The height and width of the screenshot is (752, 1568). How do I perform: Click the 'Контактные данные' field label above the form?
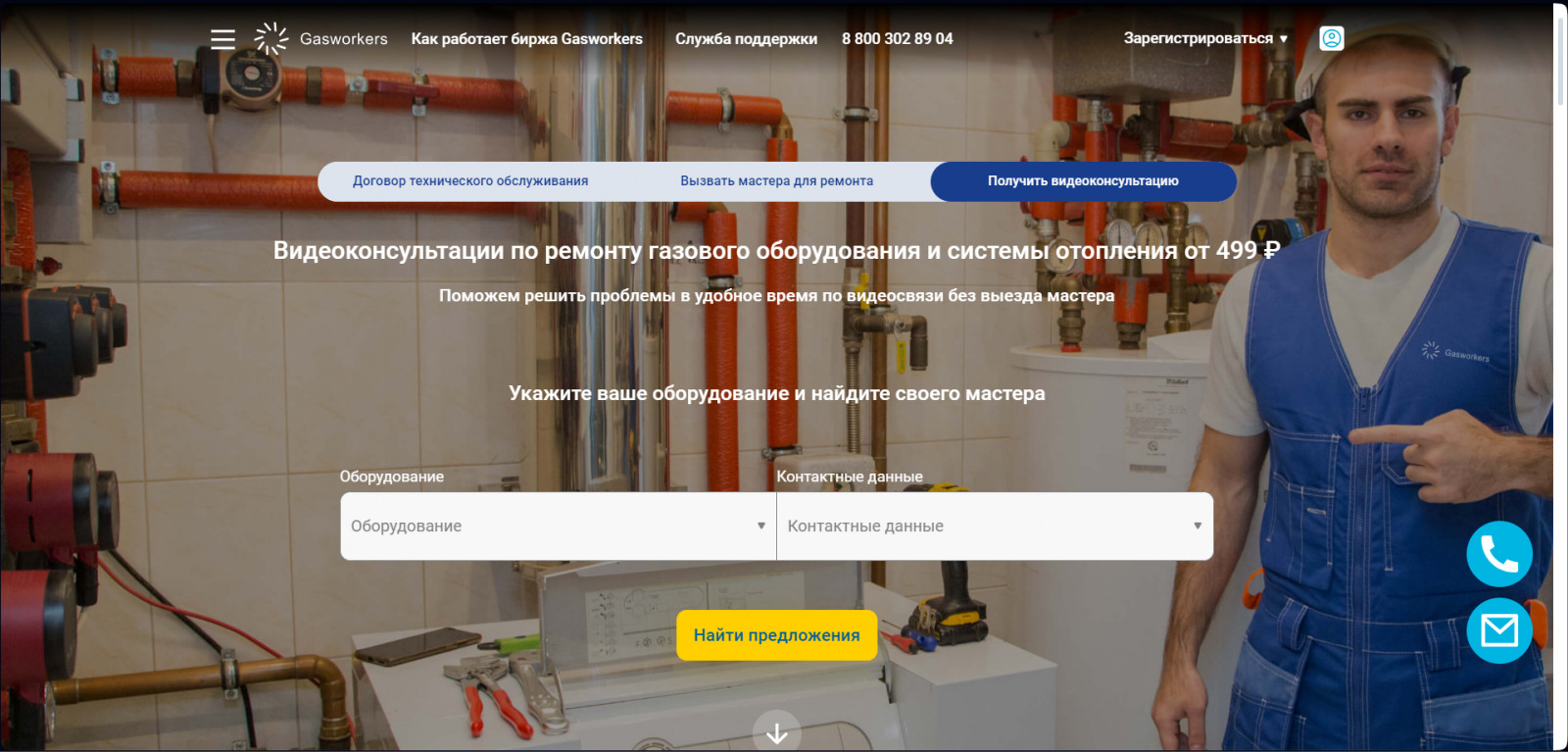coord(850,476)
